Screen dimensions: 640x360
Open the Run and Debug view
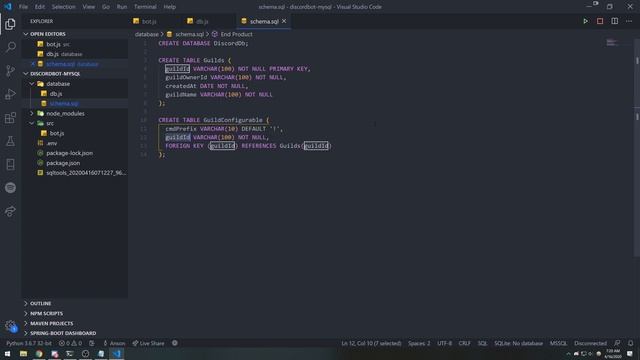click(x=10, y=94)
